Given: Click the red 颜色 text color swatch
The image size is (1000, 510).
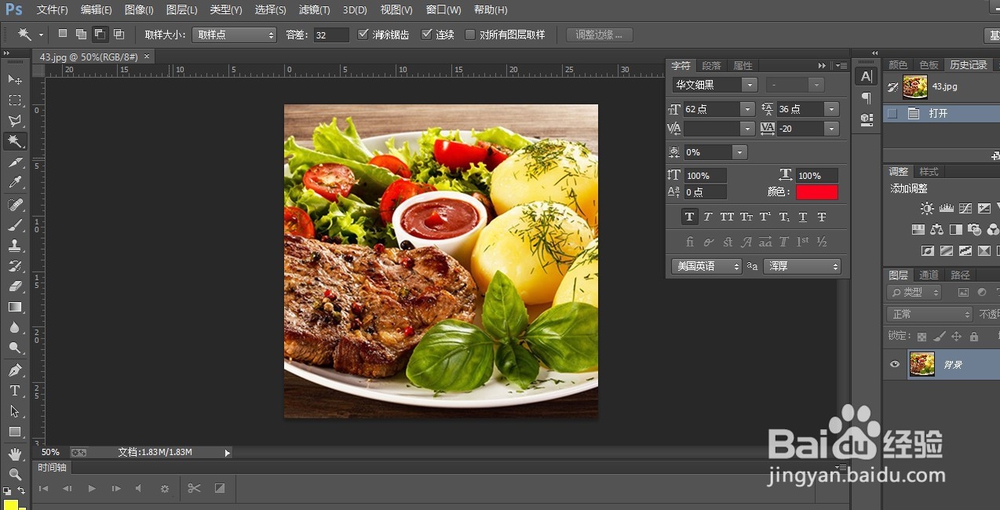Looking at the screenshot, I should [x=817, y=192].
